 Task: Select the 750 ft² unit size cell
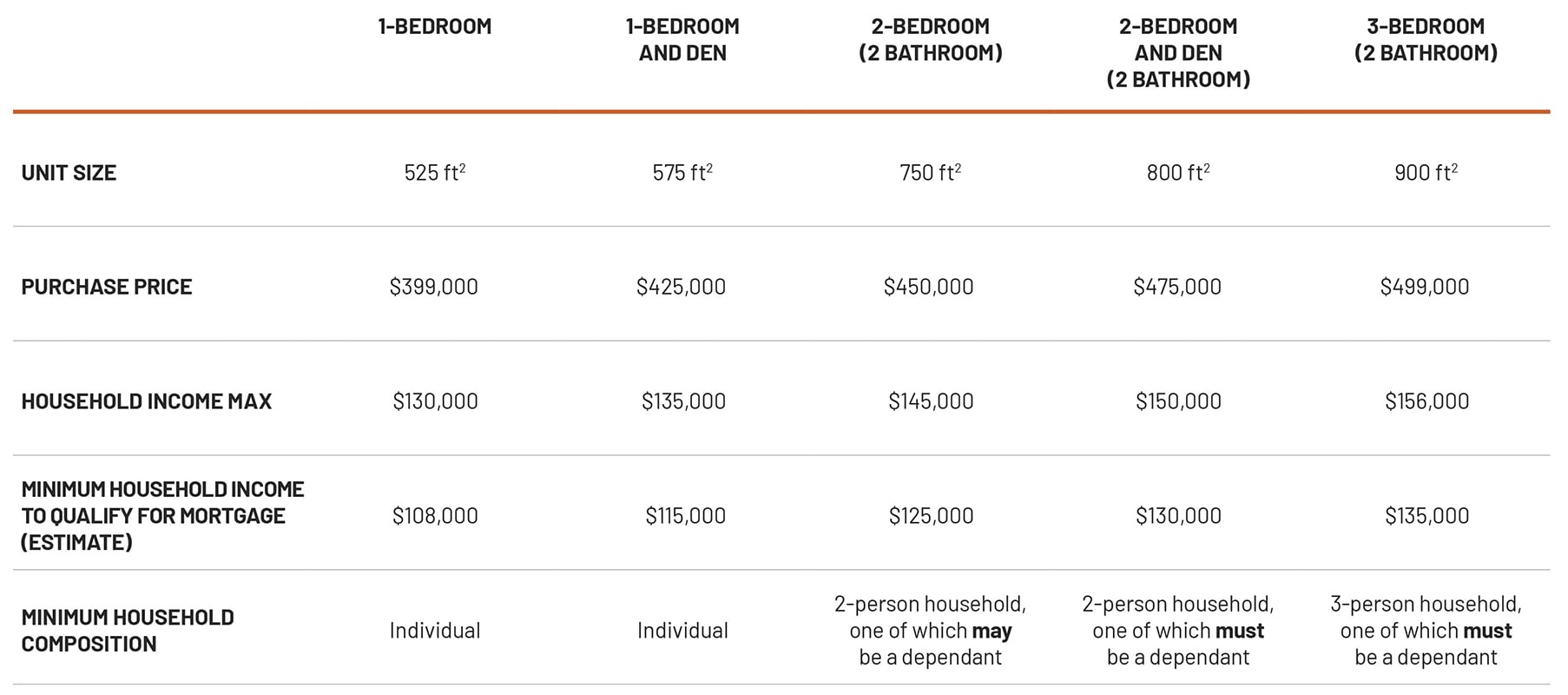pyautogui.click(x=930, y=173)
